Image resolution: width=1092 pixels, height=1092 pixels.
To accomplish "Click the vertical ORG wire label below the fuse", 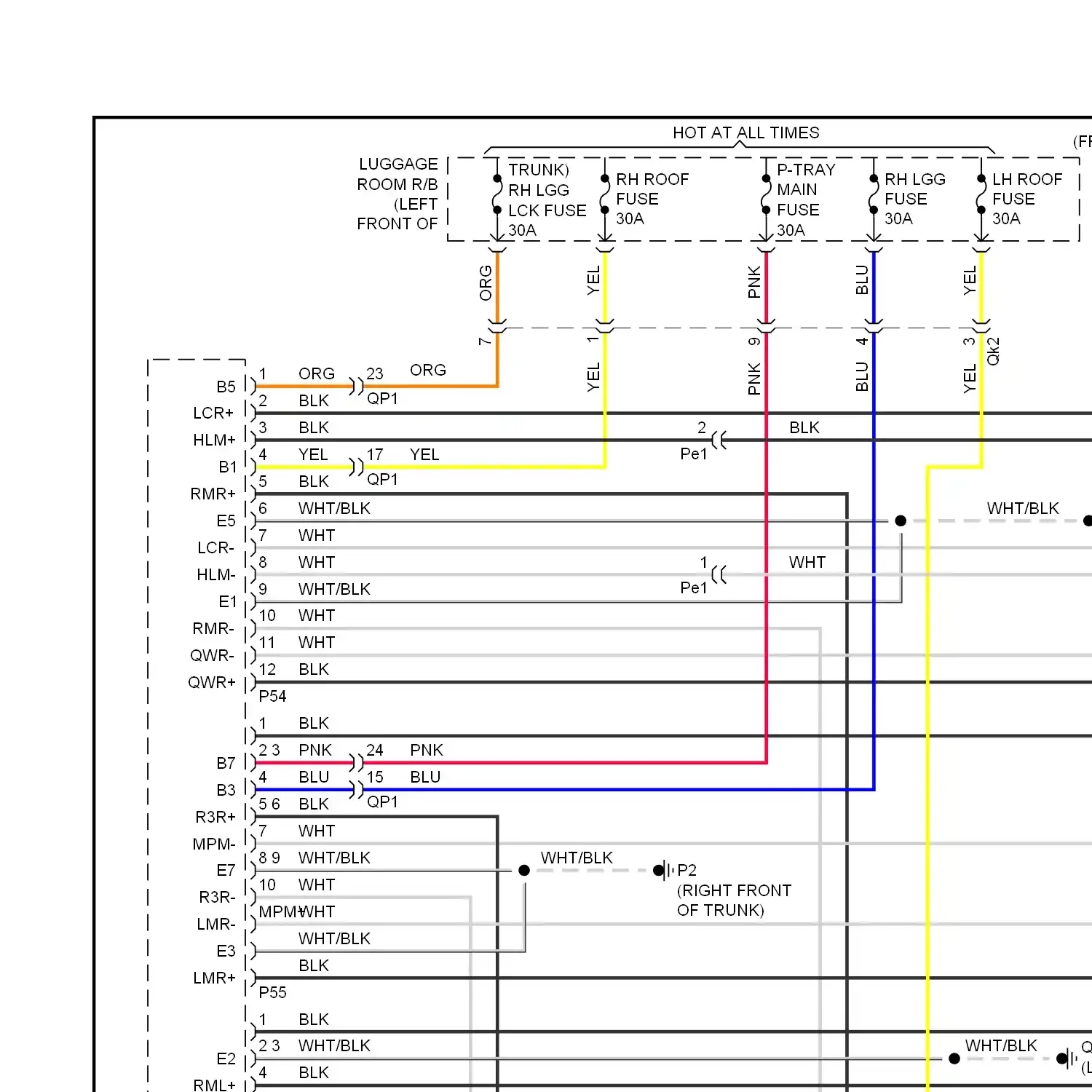I will 486,283.
